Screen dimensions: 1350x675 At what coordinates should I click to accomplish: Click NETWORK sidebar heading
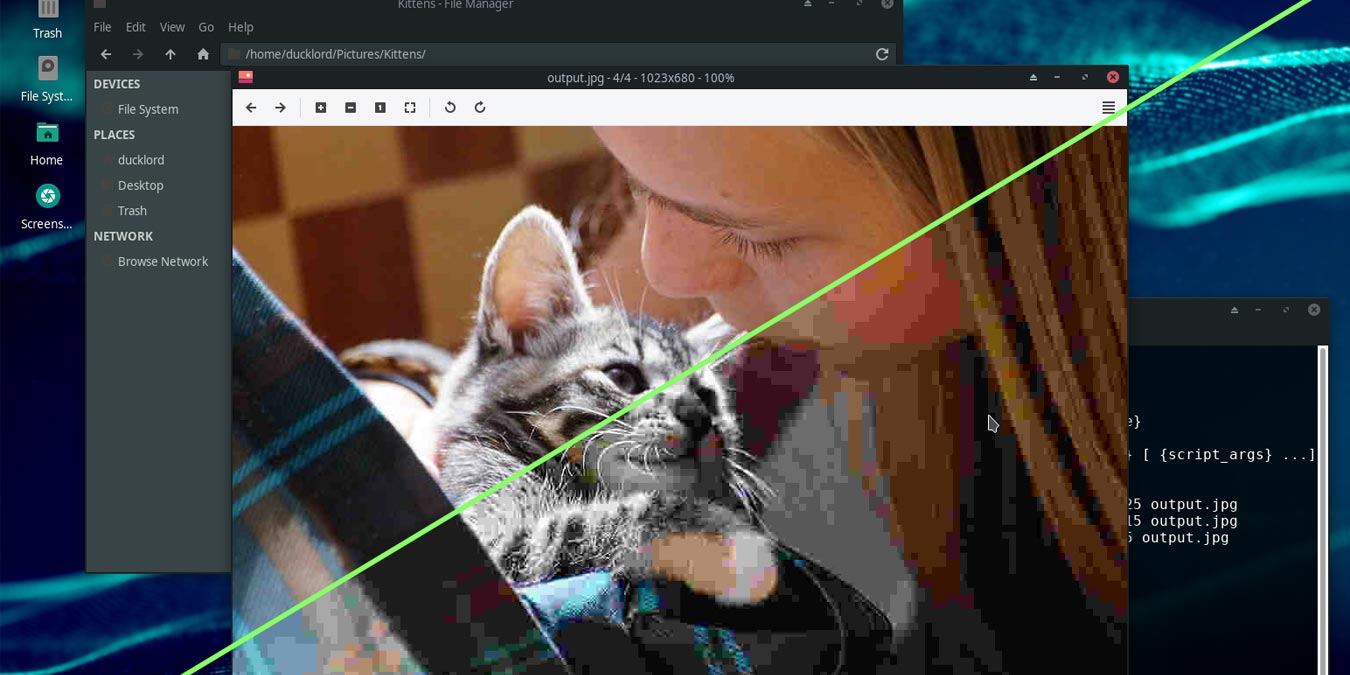pos(123,236)
